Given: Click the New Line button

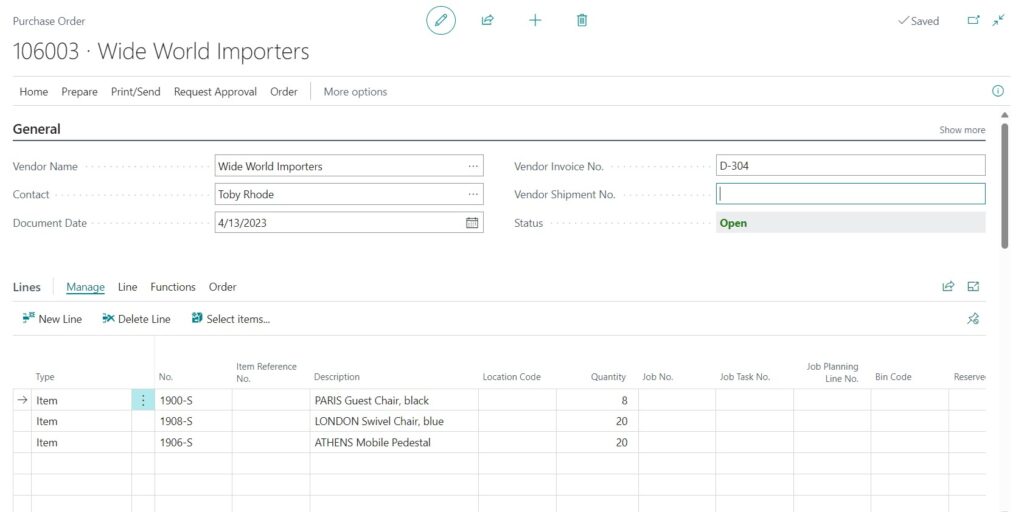Looking at the screenshot, I should pos(52,319).
